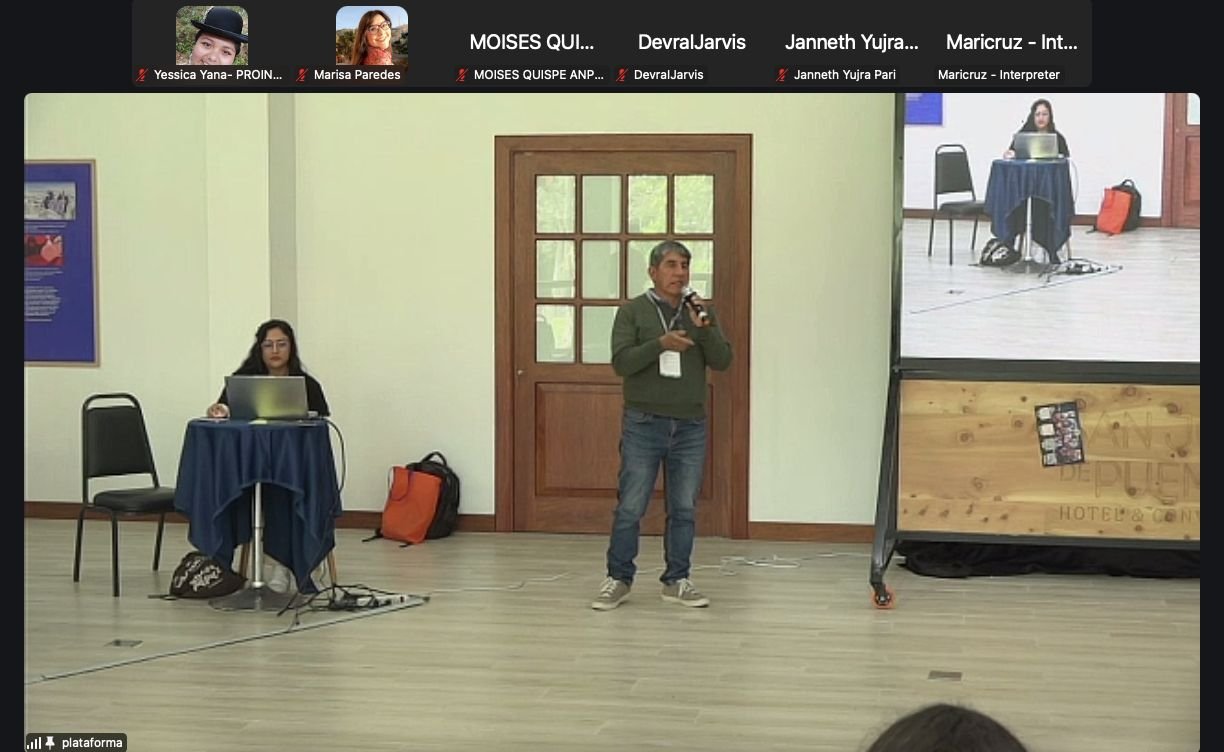
Task: Click the pin icon beside plataforma
Action: tap(50, 743)
